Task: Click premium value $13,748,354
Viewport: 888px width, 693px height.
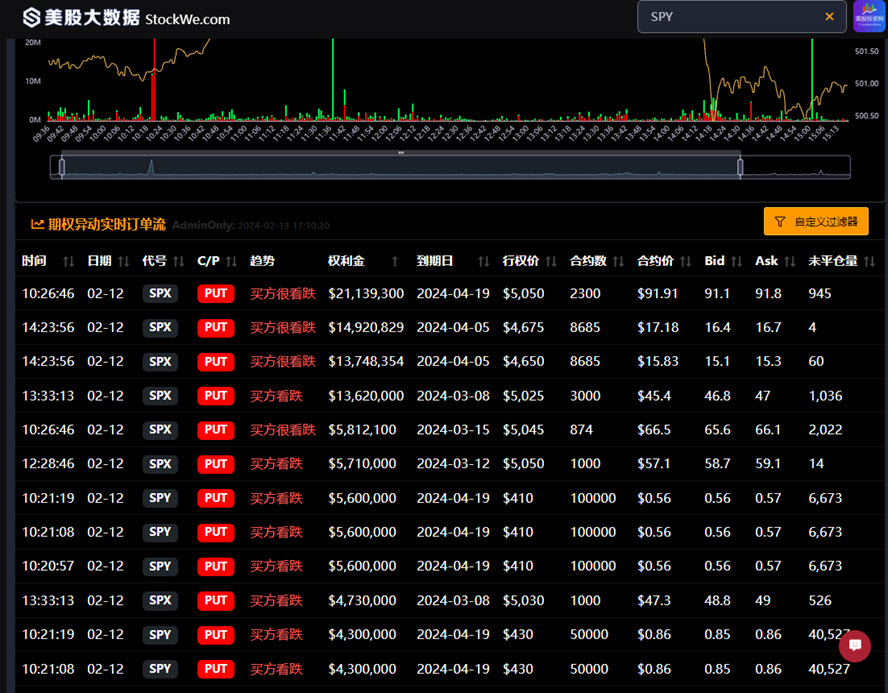Action: [x=366, y=361]
